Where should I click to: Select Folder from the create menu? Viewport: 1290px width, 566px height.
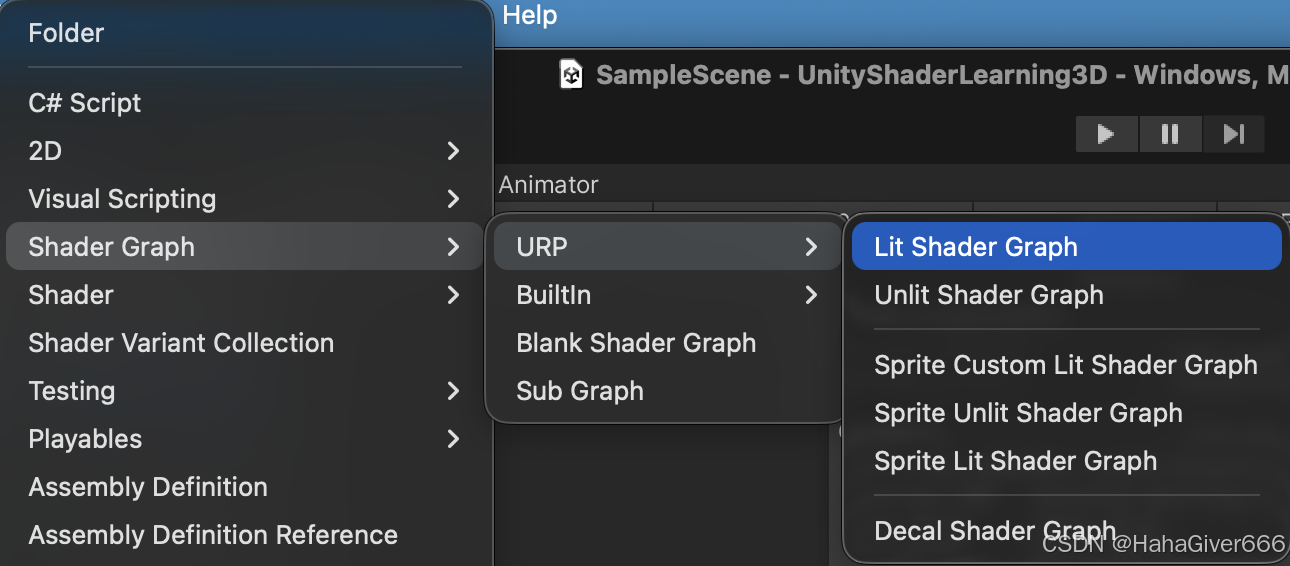[66, 33]
